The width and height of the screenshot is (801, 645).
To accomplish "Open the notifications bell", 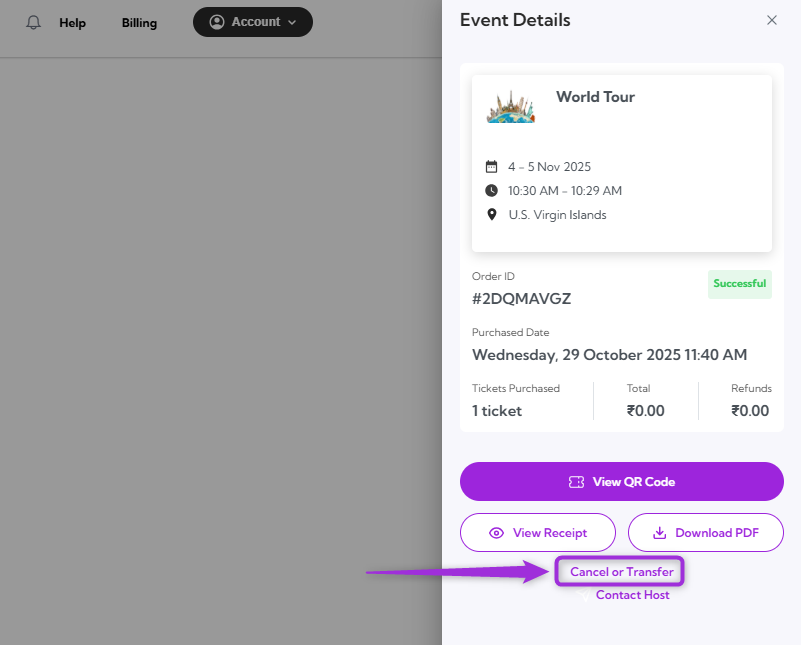I will click(x=34, y=22).
